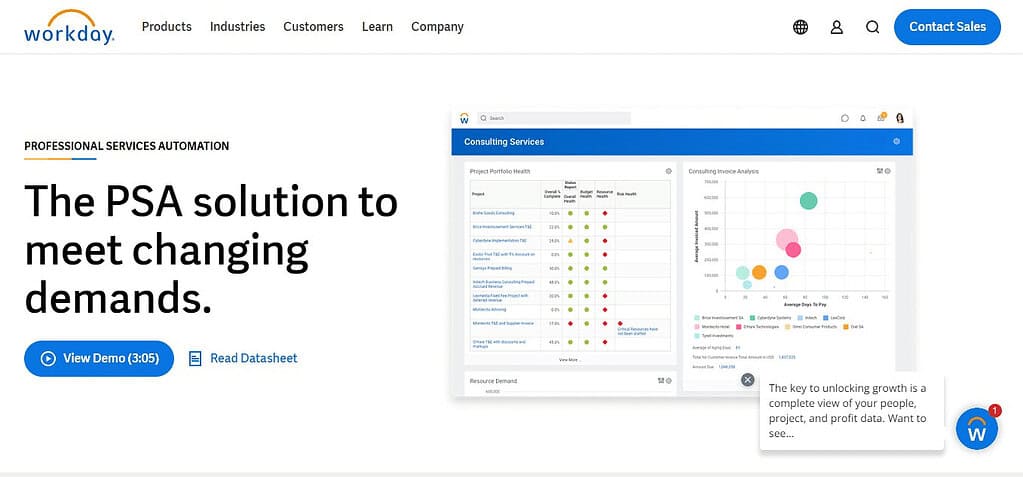
Task: Play the View Demo (3:05) video
Action: coord(99,358)
